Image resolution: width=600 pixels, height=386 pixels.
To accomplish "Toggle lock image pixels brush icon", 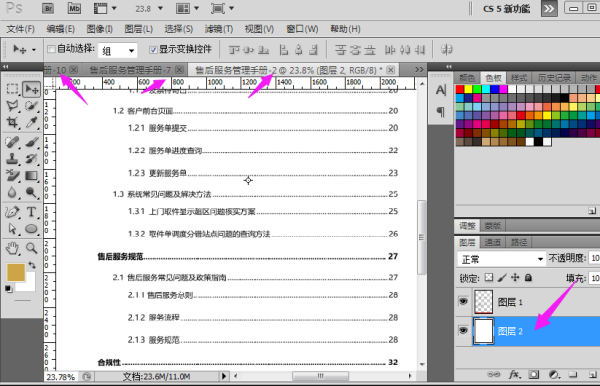I will point(502,277).
